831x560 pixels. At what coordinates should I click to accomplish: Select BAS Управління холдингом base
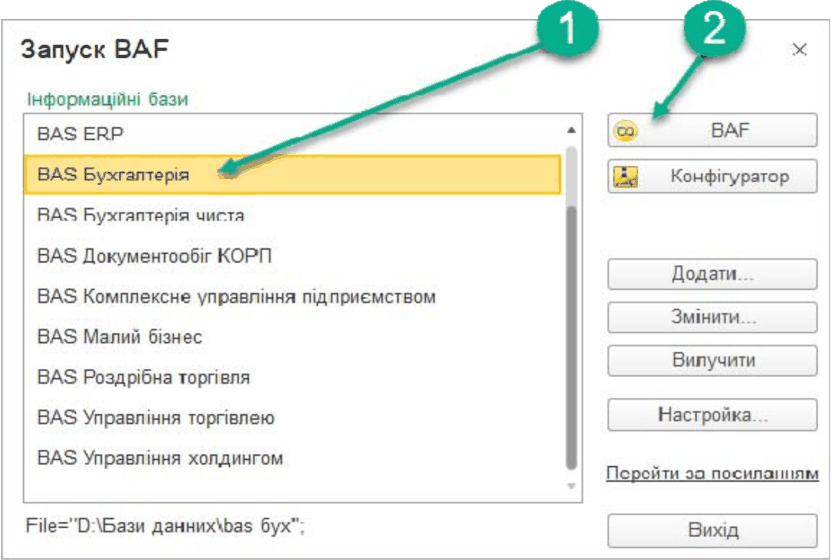293,458
